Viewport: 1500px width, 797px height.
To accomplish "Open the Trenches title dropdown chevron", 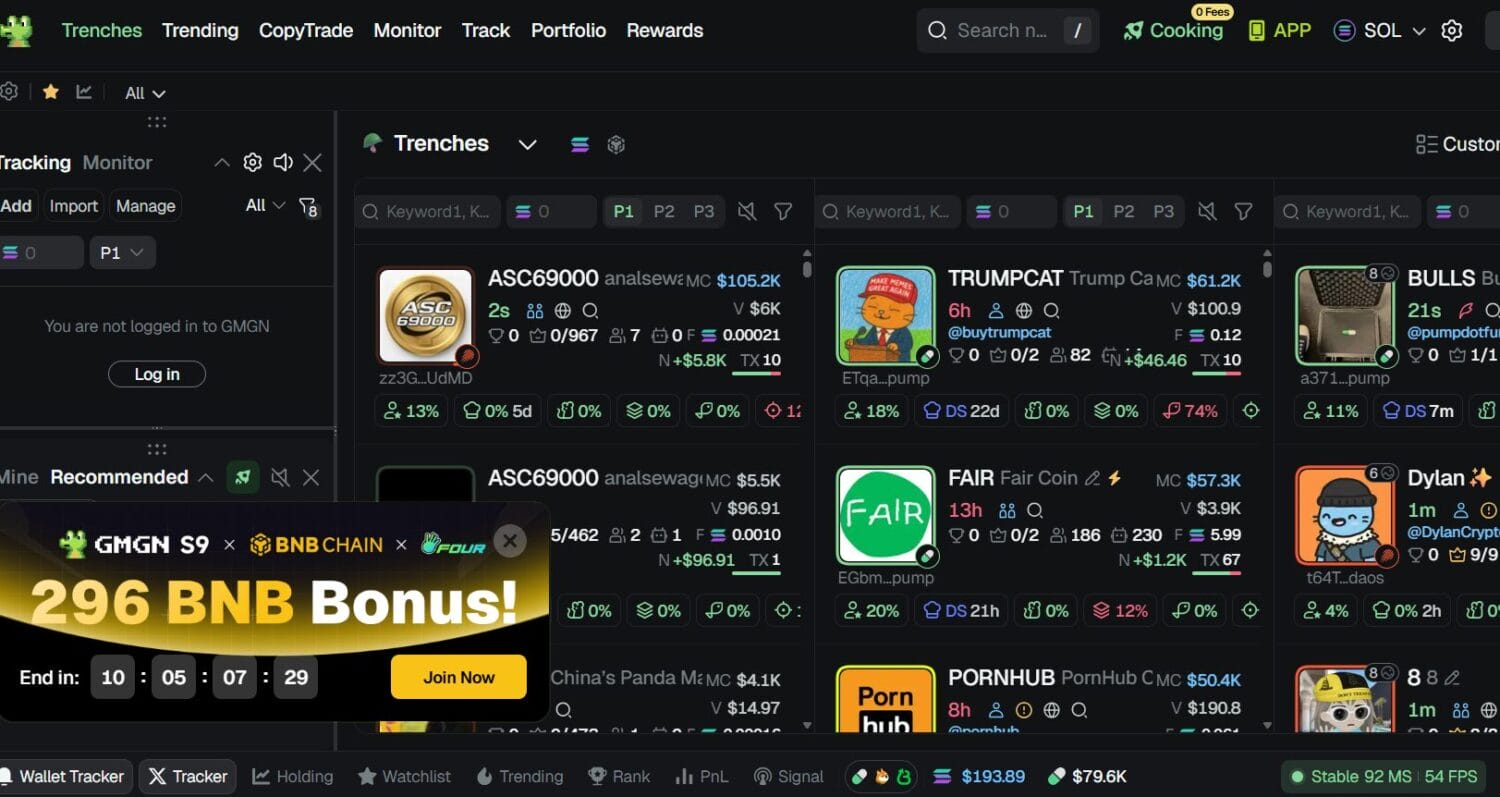I will (527, 144).
